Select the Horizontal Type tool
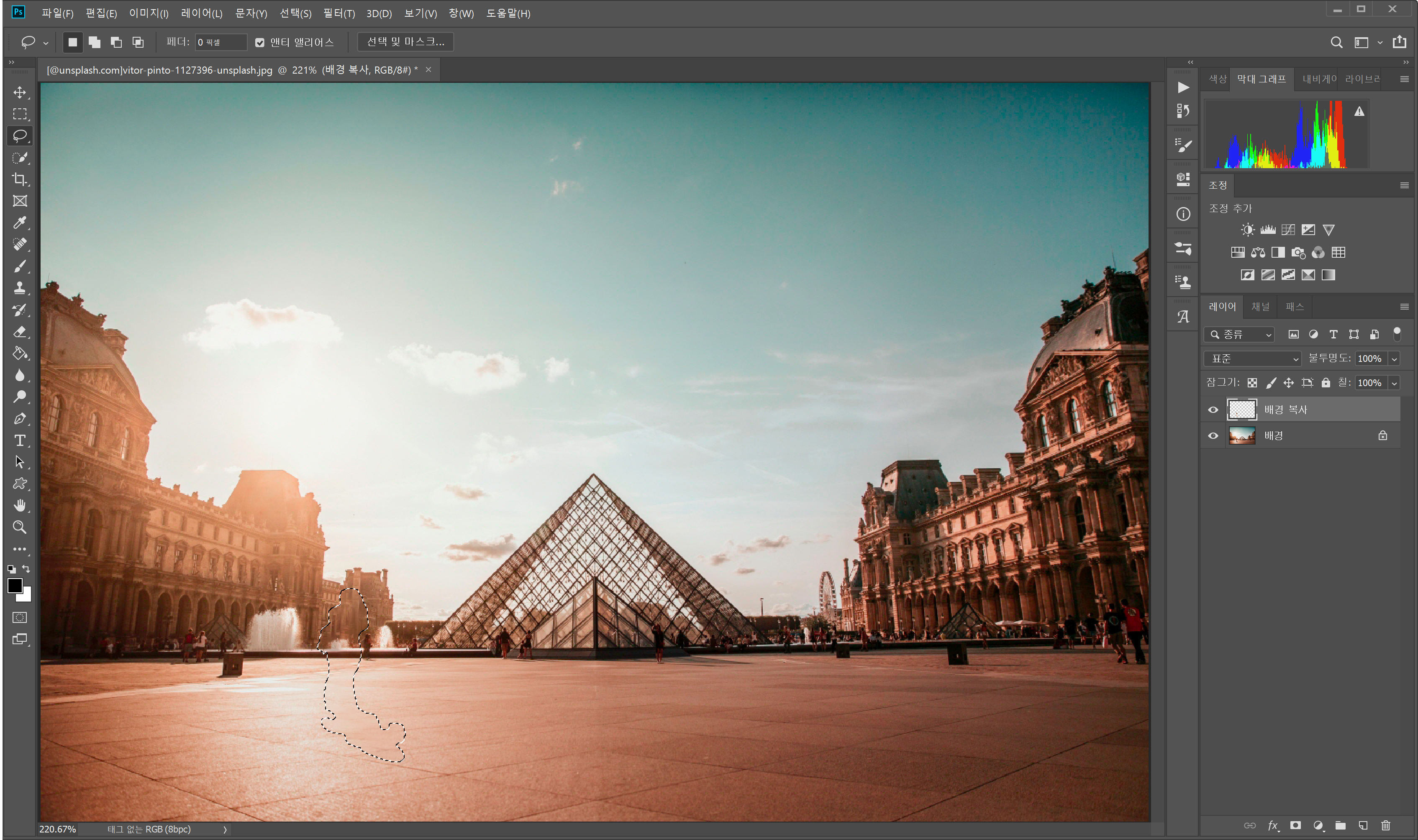Image resolution: width=1418 pixels, height=840 pixels. [20, 440]
